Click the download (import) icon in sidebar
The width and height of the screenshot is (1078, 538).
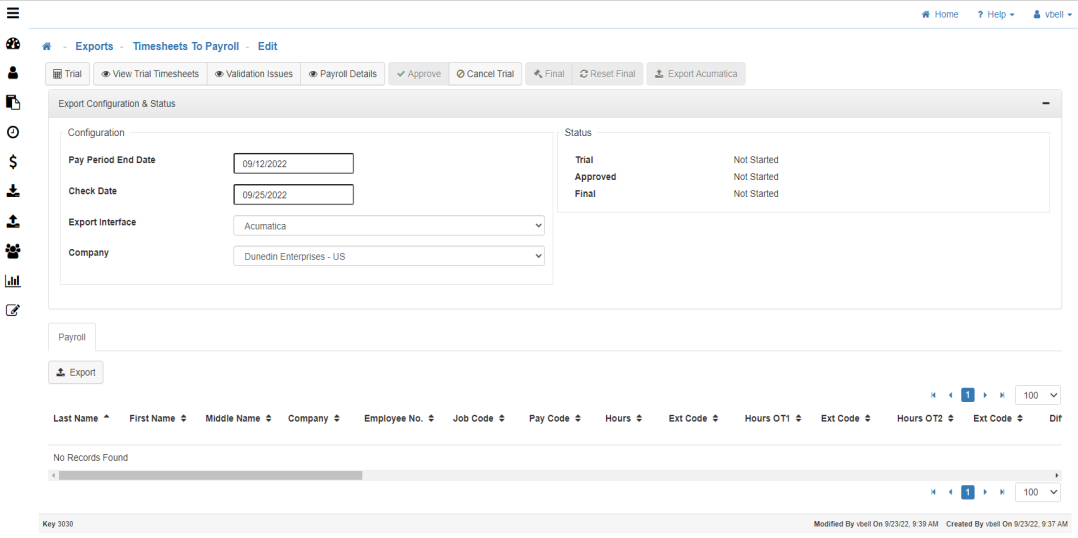point(13,191)
